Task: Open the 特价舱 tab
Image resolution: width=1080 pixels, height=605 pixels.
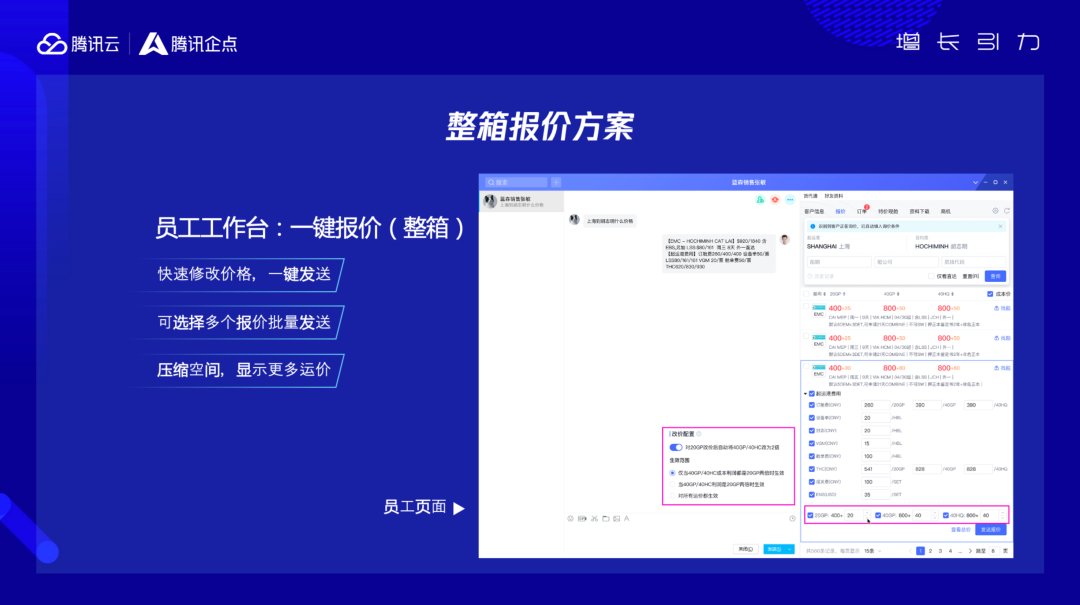Action: click(888, 212)
